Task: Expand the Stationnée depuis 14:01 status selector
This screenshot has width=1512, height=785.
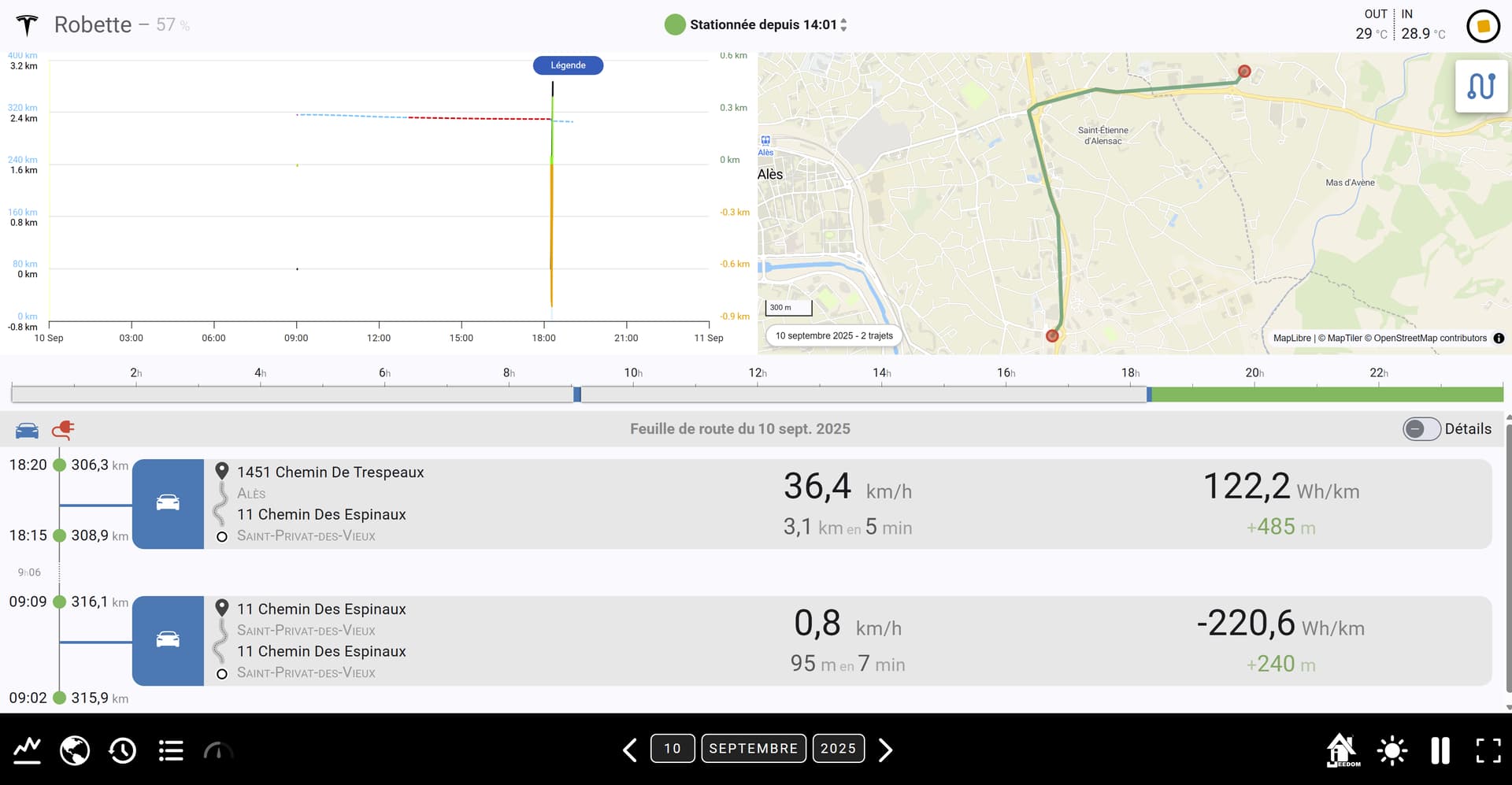Action: pos(843,25)
